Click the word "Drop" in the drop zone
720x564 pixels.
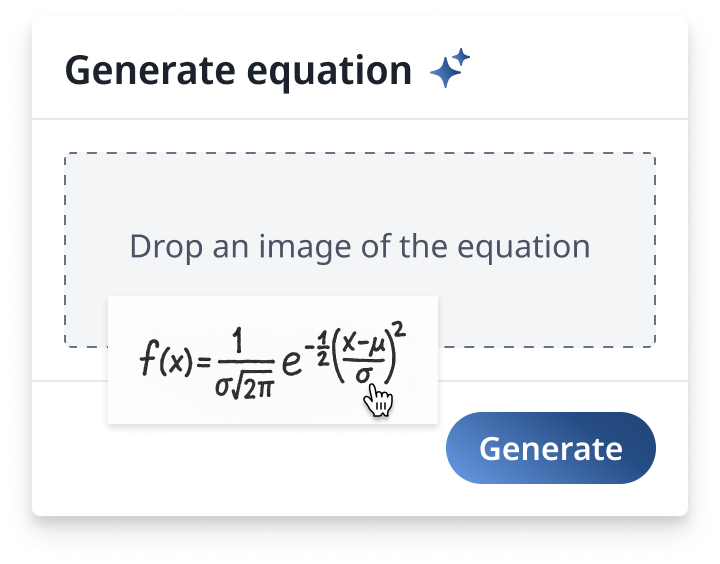(x=160, y=246)
